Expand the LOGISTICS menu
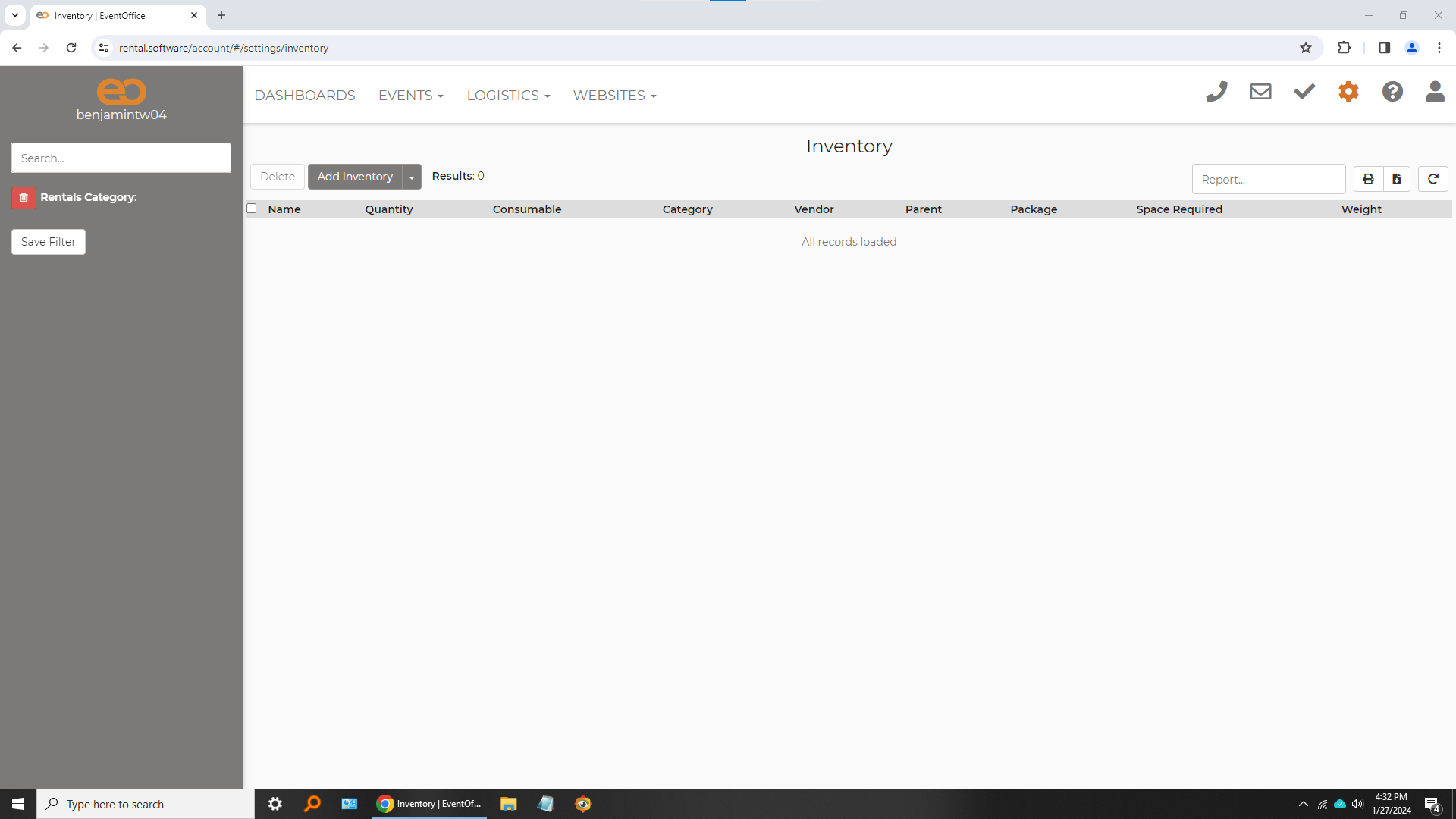Image resolution: width=1456 pixels, height=819 pixels. point(508,96)
